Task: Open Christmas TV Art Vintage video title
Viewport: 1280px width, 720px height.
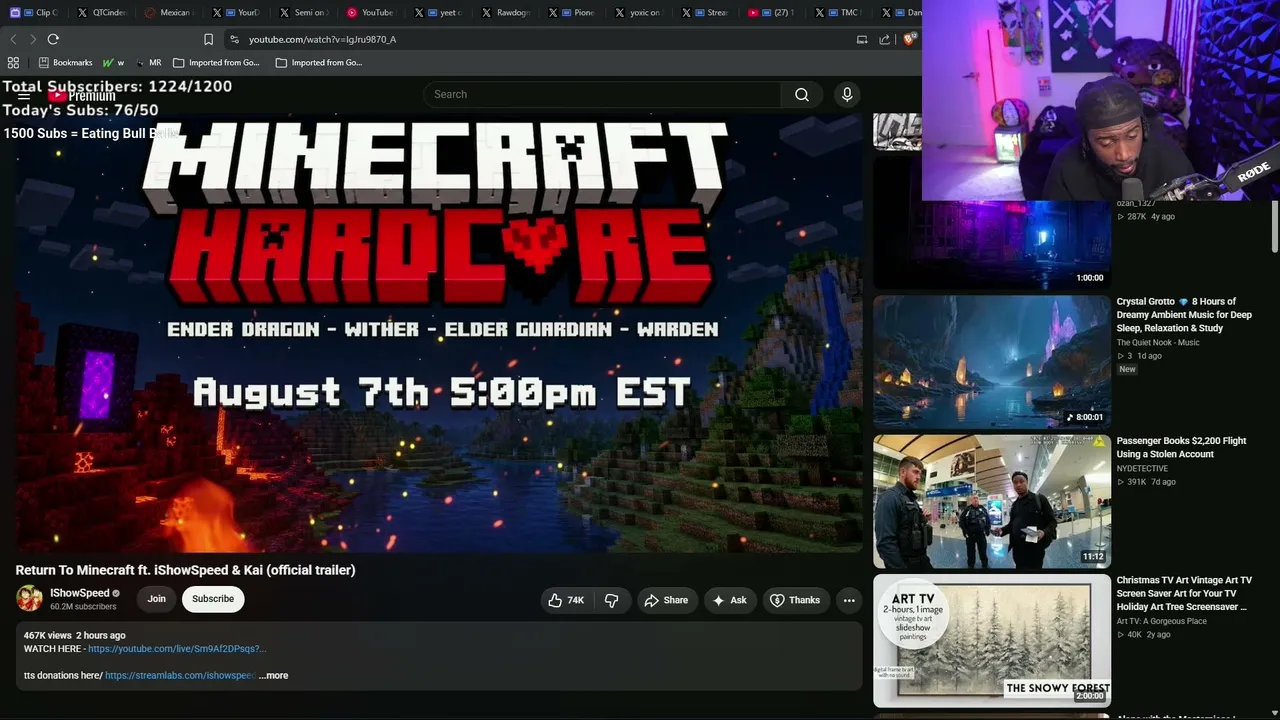Action: 1184,593
